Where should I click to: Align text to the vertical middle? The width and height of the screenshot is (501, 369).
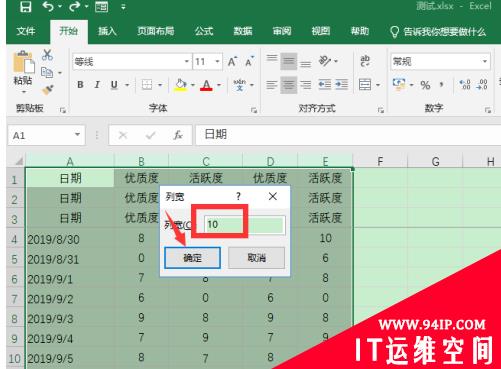pyautogui.click(x=289, y=61)
